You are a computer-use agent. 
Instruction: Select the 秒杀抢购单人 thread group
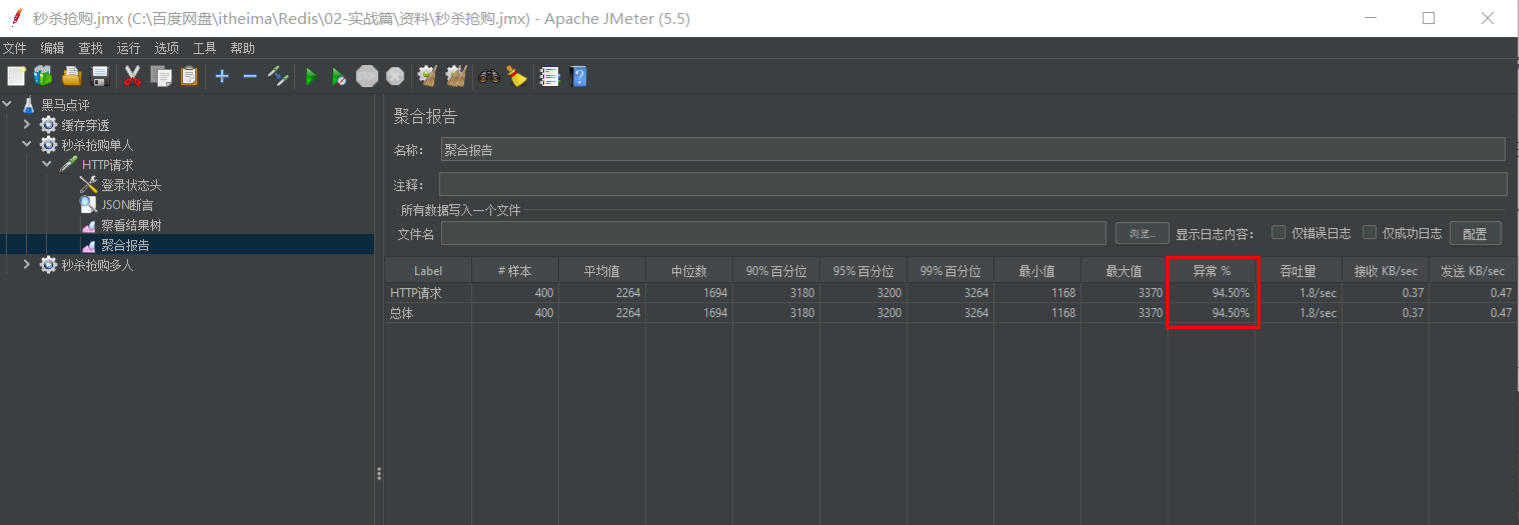pyautogui.click(x=97, y=145)
